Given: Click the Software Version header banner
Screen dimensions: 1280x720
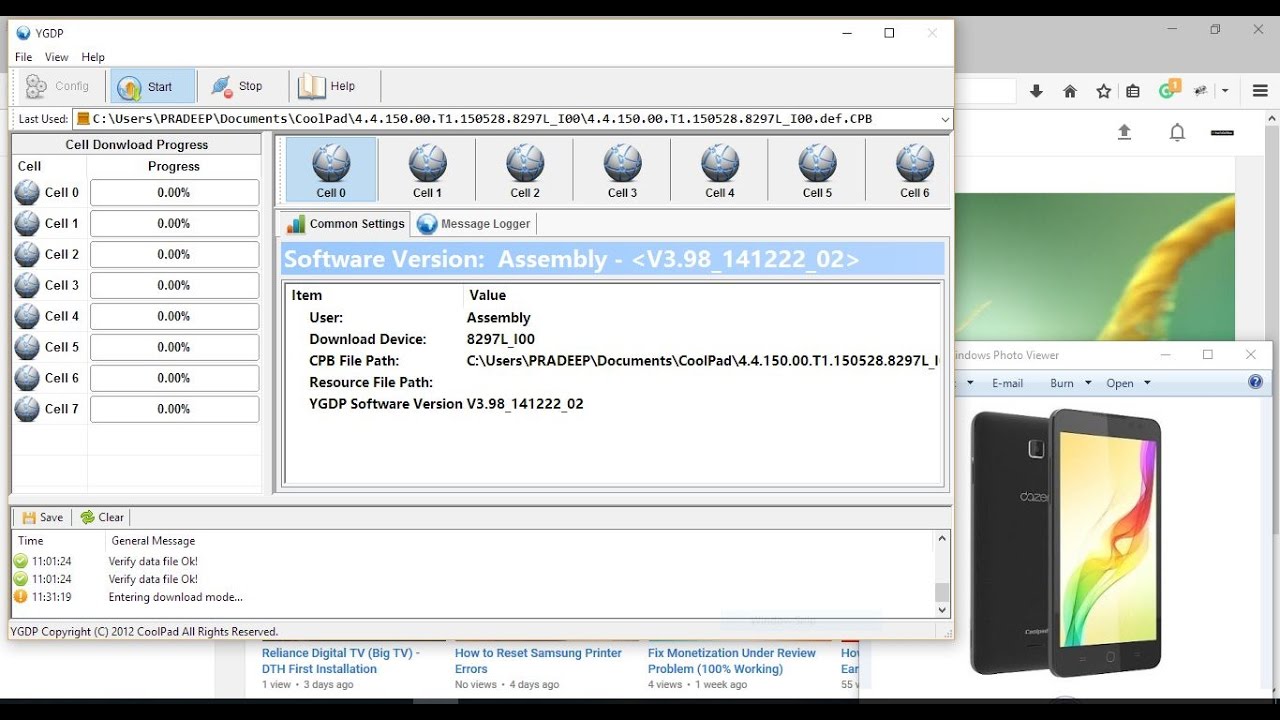Looking at the screenshot, I should coord(613,259).
